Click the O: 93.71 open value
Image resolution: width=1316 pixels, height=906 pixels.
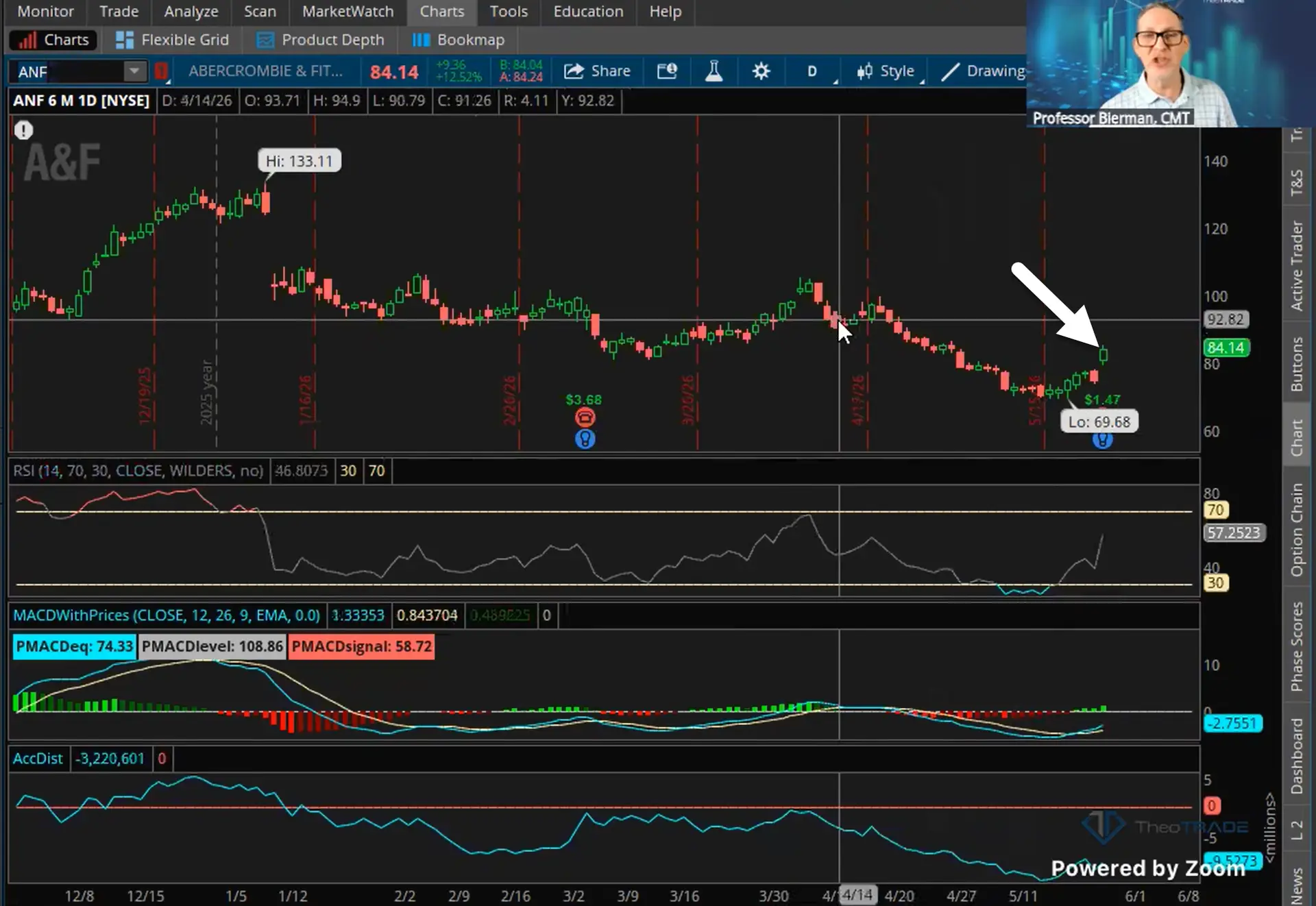click(x=273, y=101)
